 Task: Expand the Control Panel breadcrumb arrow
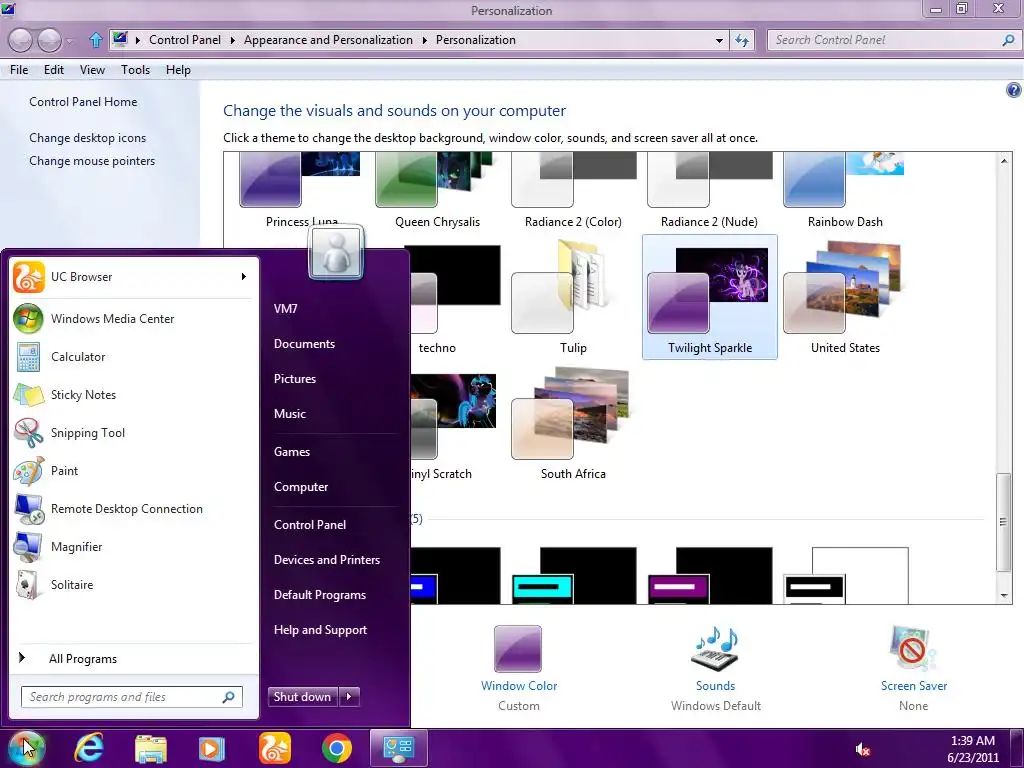[x=232, y=40]
